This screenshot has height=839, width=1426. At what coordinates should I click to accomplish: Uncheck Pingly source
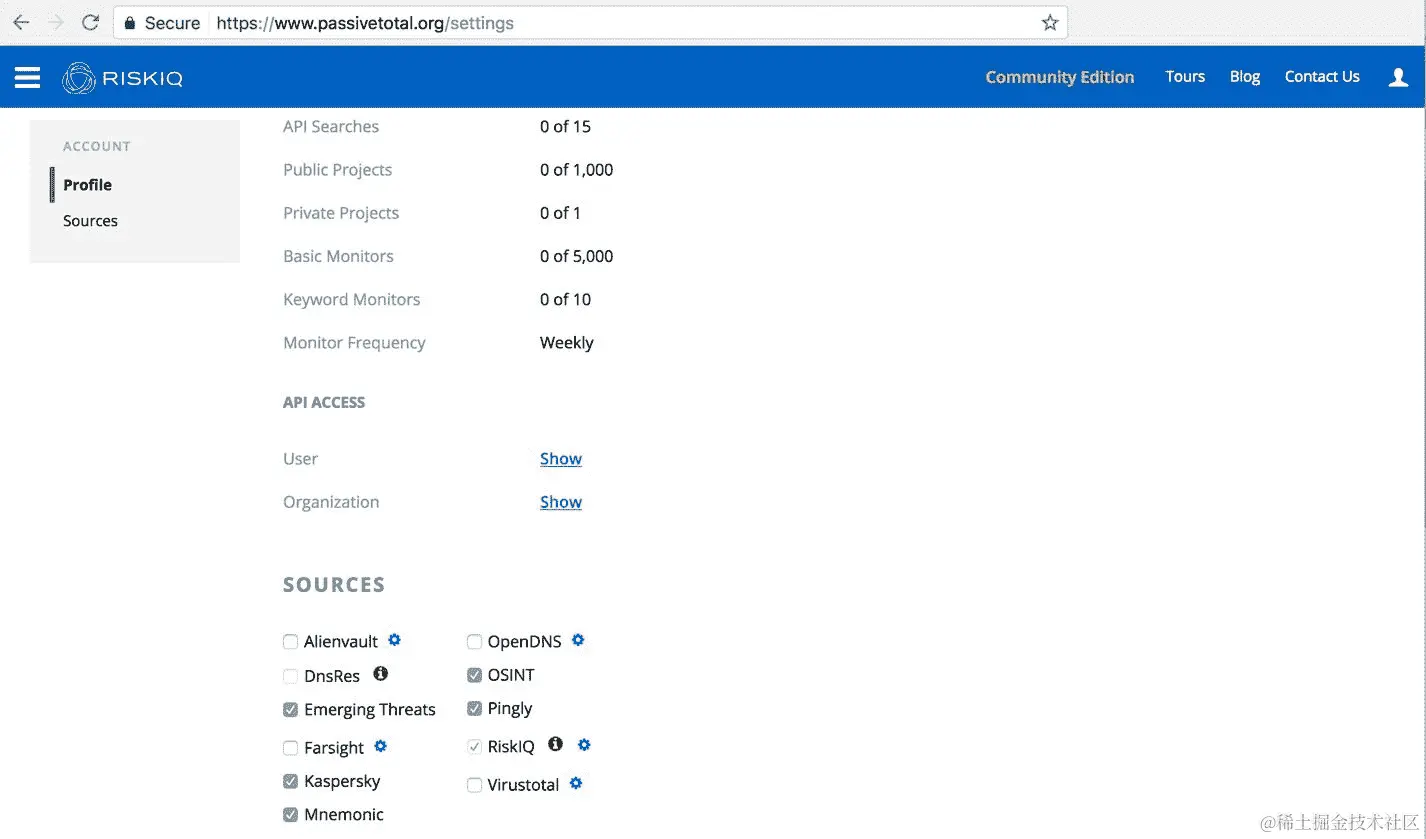[474, 709]
